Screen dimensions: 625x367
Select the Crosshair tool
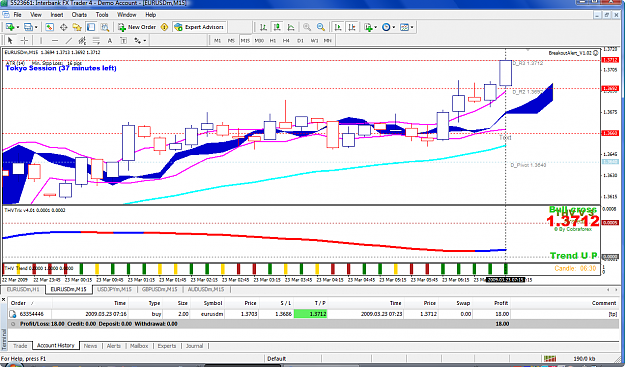(24, 40)
